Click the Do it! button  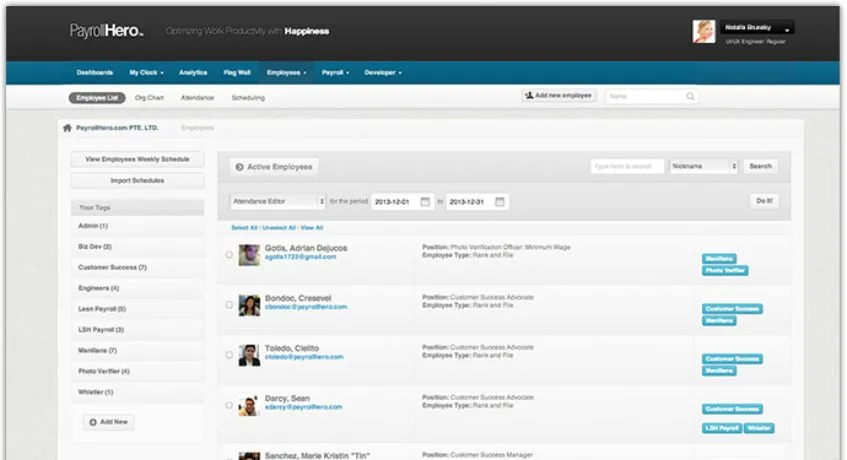tap(764, 201)
